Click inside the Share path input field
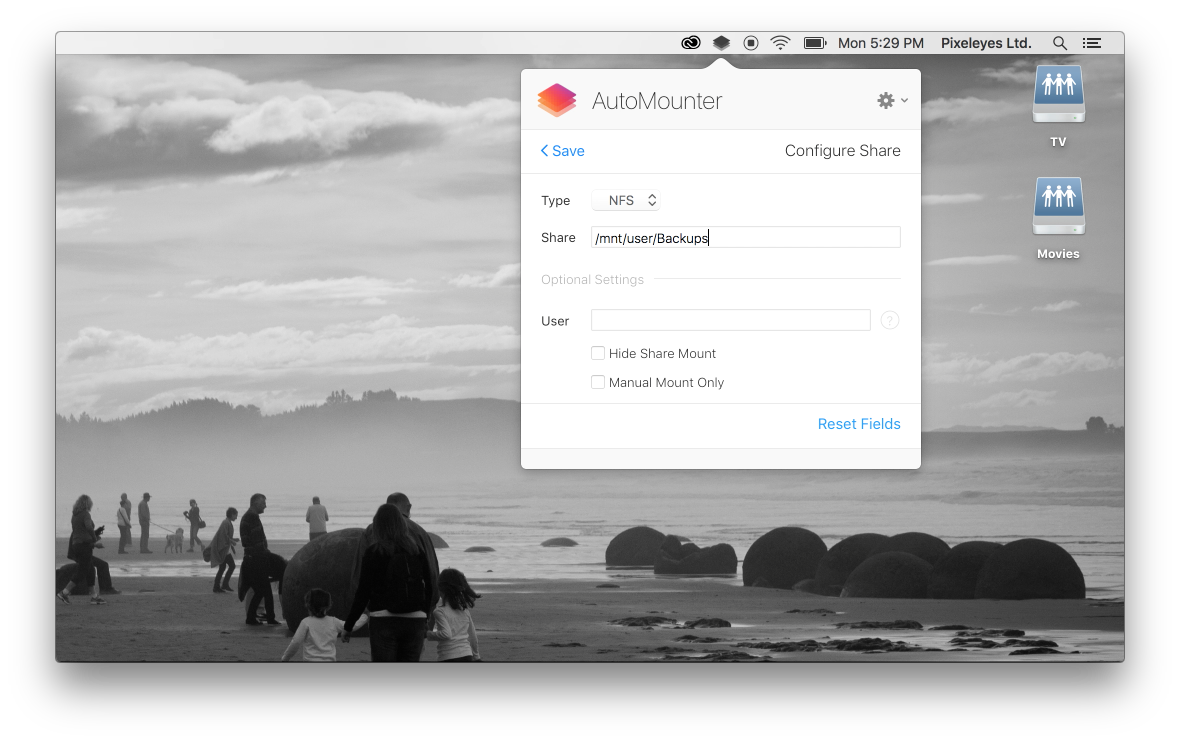 pyautogui.click(x=745, y=237)
